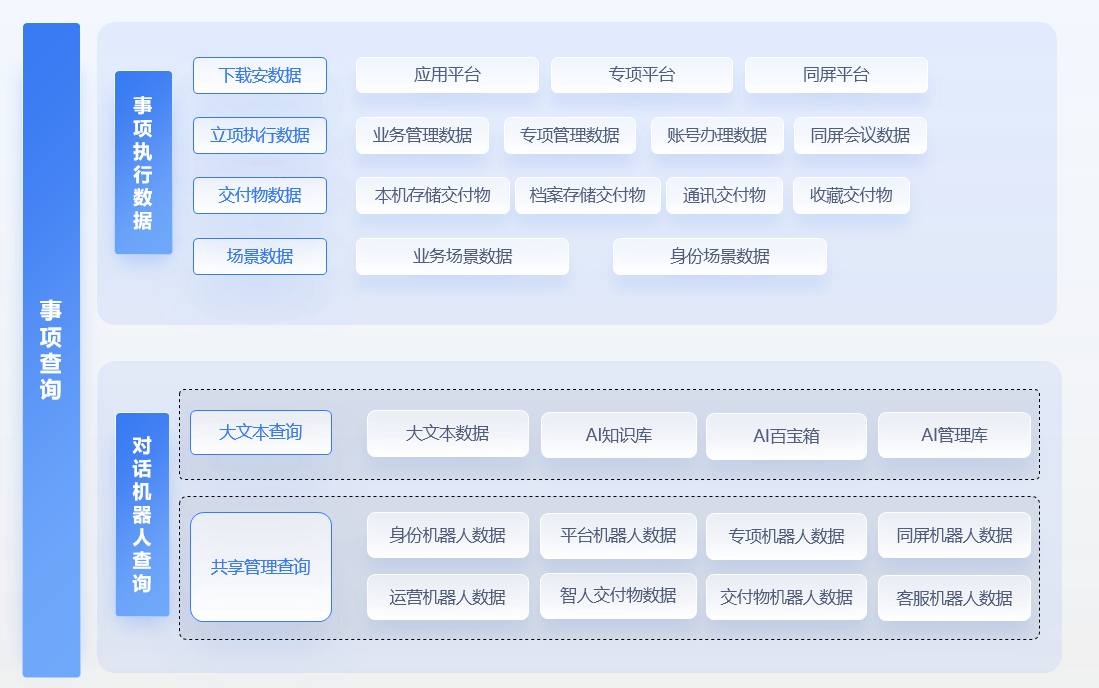The height and width of the screenshot is (688, 1099).
Task: Select the 对话机器人查询 section tab
Action: coord(143,514)
